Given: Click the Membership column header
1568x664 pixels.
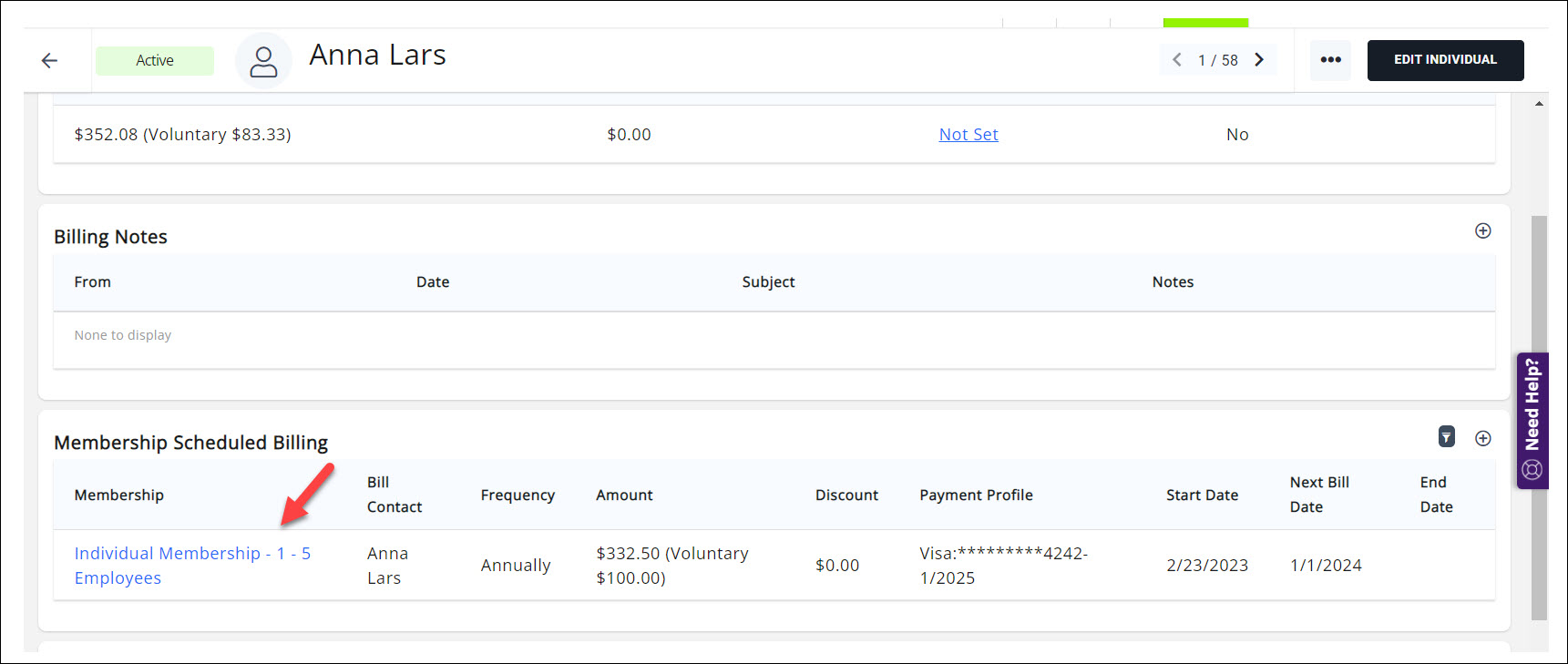Looking at the screenshot, I should click(119, 495).
